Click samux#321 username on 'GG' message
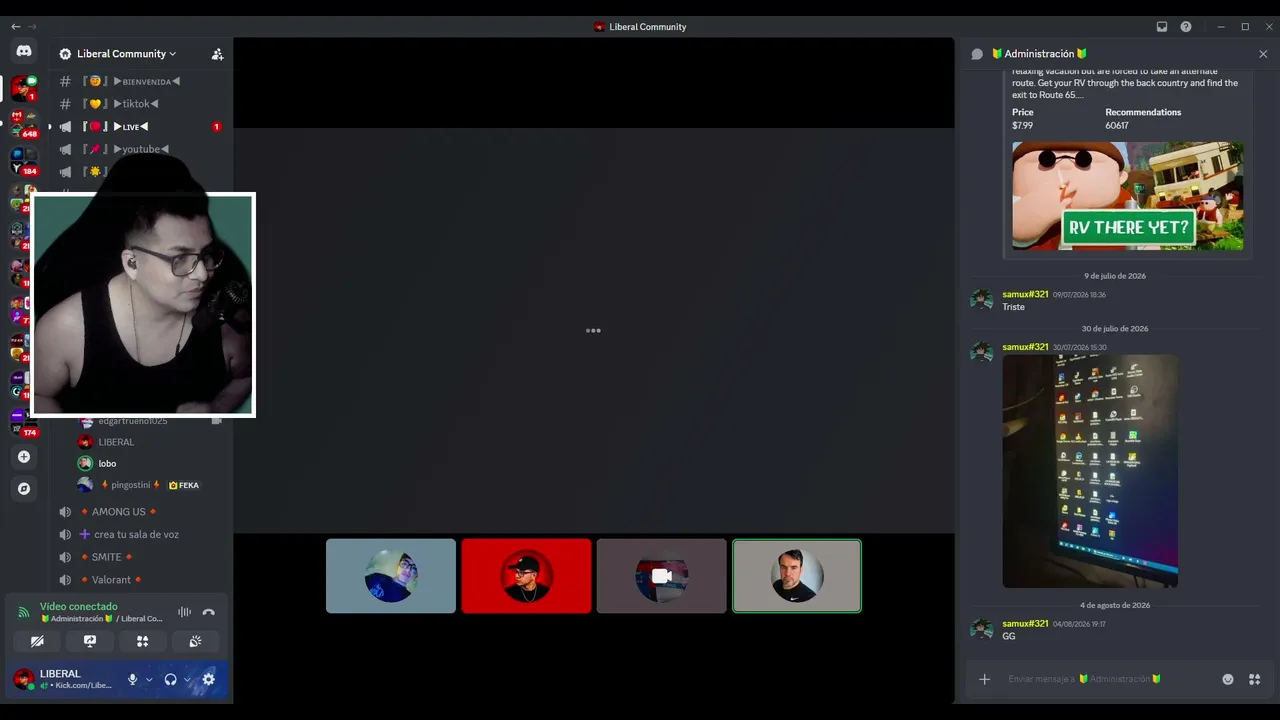The image size is (1280, 720). [x=1025, y=624]
